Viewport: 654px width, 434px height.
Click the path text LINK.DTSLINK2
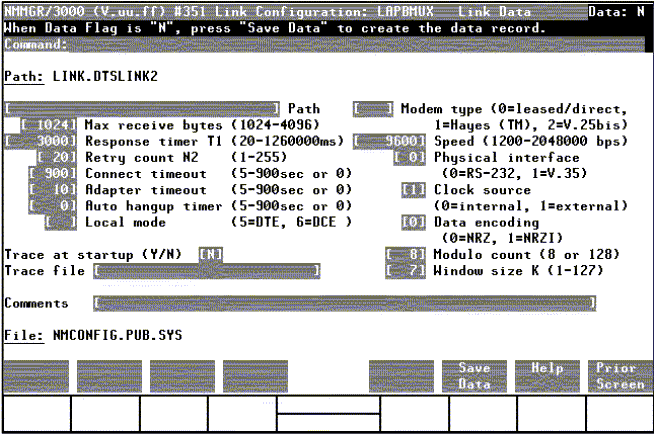click(x=106, y=77)
